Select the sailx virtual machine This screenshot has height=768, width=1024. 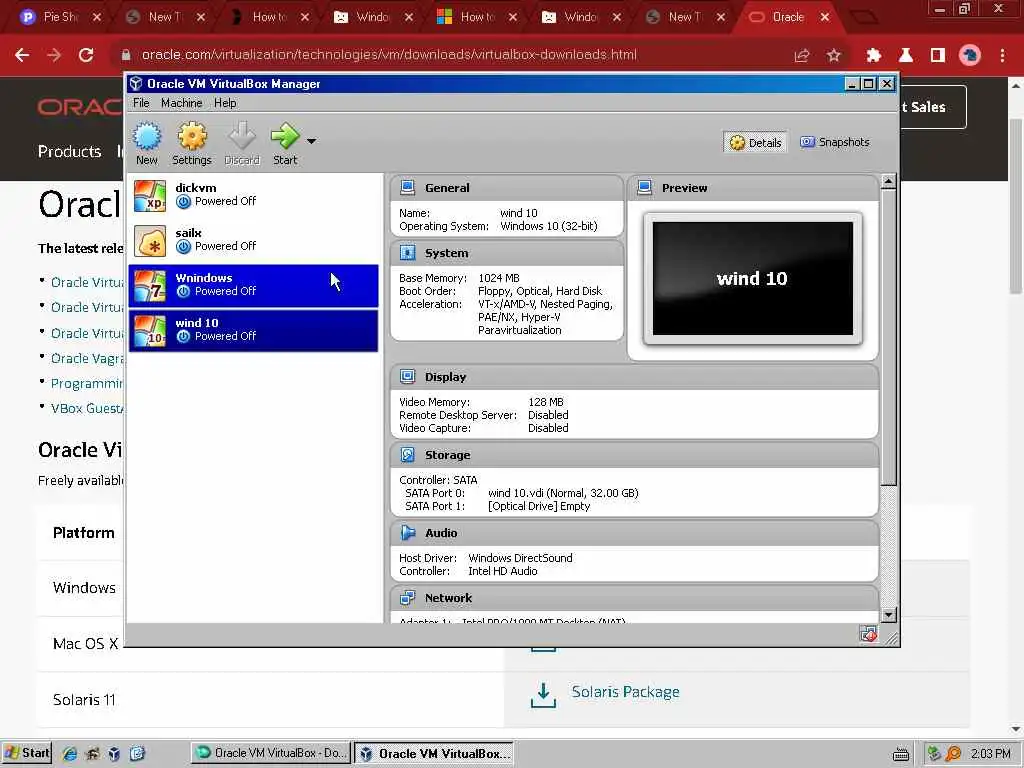tap(253, 240)
